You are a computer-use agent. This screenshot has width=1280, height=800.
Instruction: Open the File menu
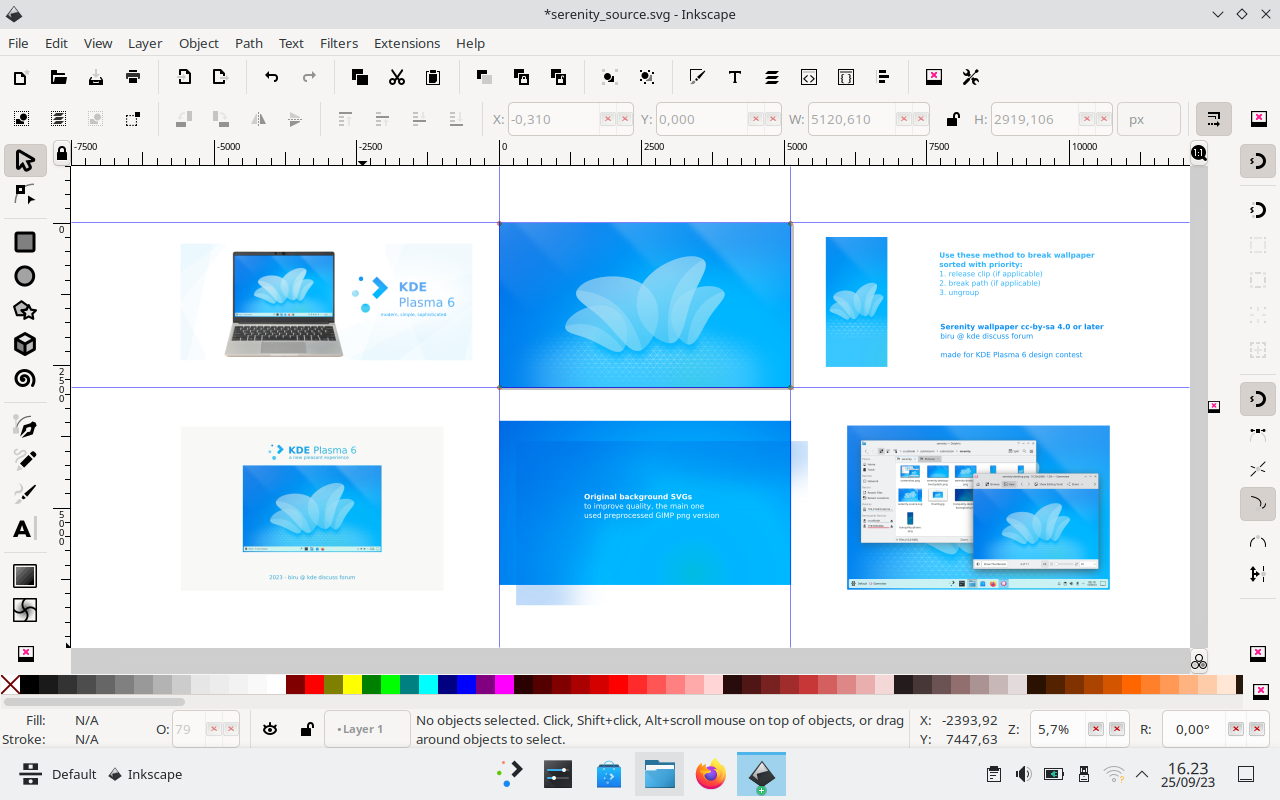tap(18, 43)
